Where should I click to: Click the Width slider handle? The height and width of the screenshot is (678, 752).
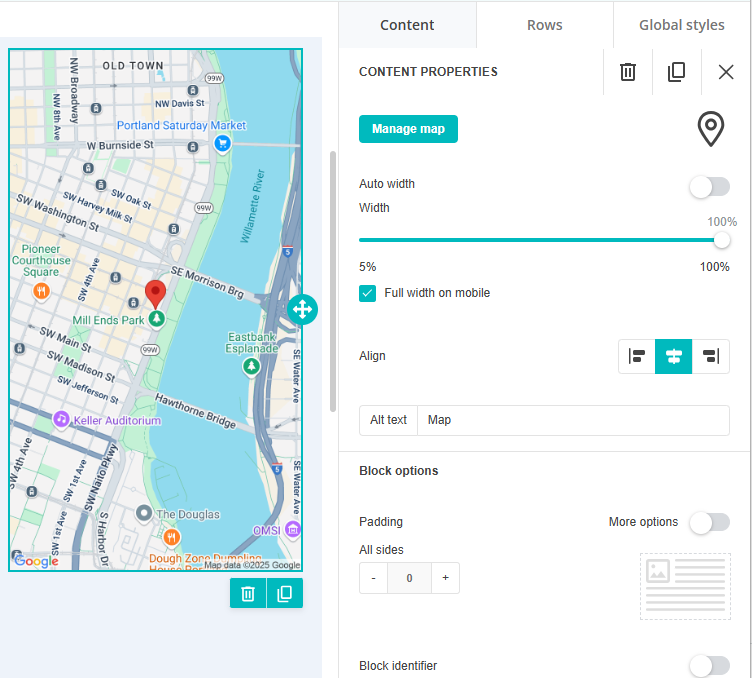coord(721,240)
